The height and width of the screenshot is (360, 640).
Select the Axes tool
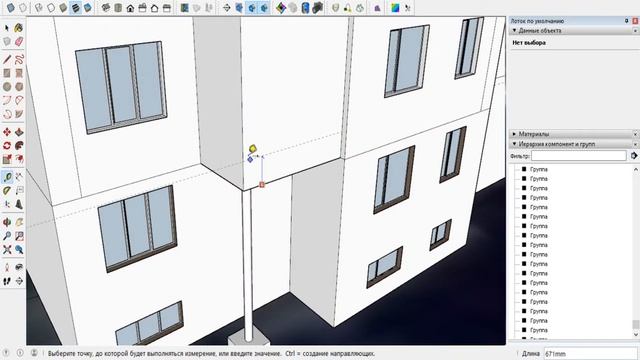click(7, 204)
